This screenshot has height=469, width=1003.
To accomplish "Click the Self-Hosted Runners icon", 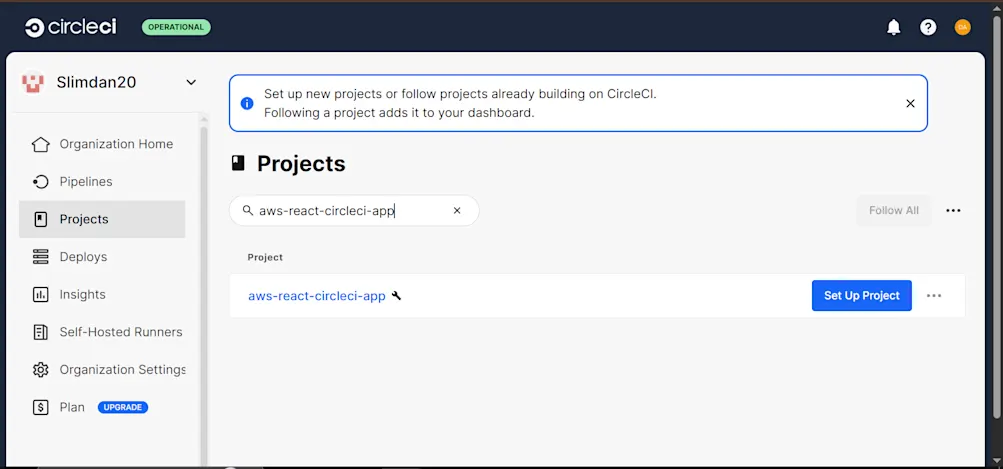I will [x=40, y=332].
